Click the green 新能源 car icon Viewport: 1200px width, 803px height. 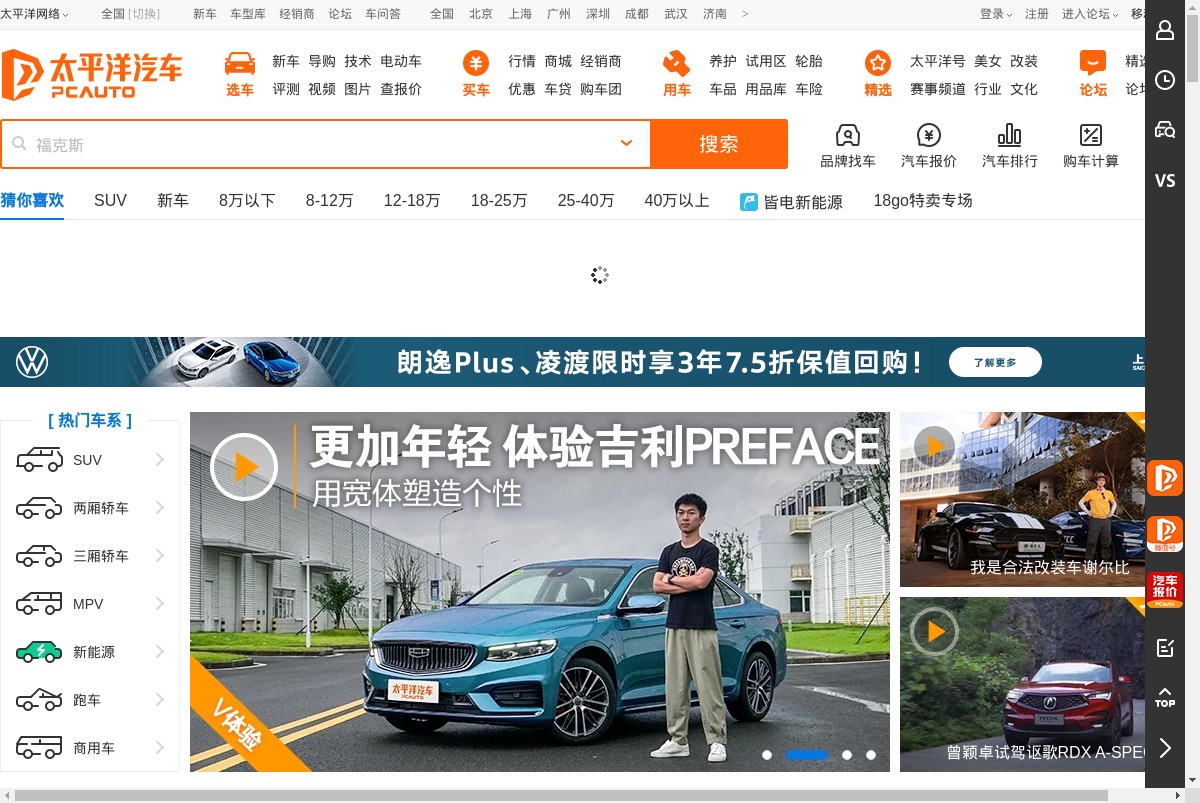(39, 652)
